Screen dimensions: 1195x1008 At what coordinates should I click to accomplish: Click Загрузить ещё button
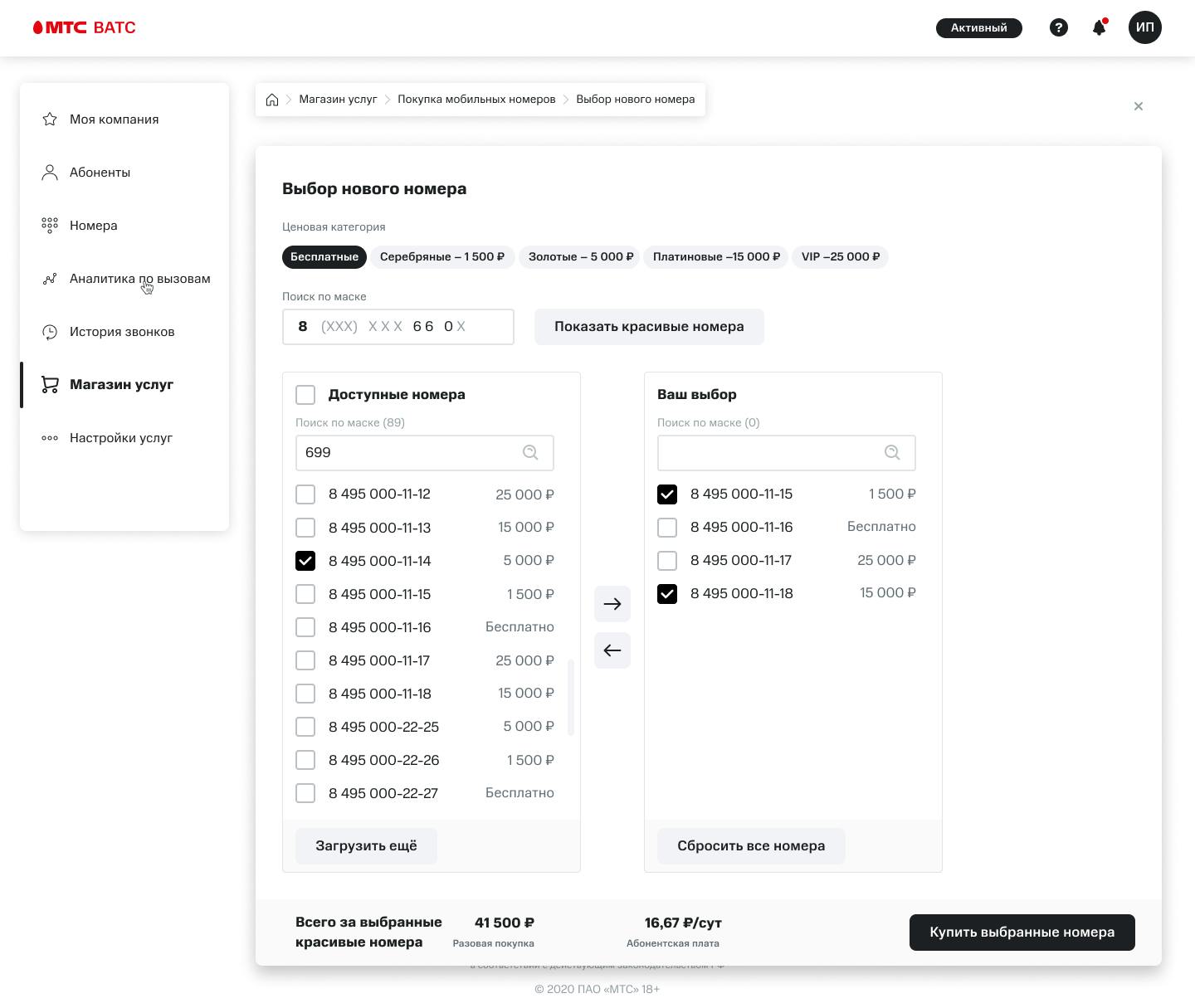point(366,846)
